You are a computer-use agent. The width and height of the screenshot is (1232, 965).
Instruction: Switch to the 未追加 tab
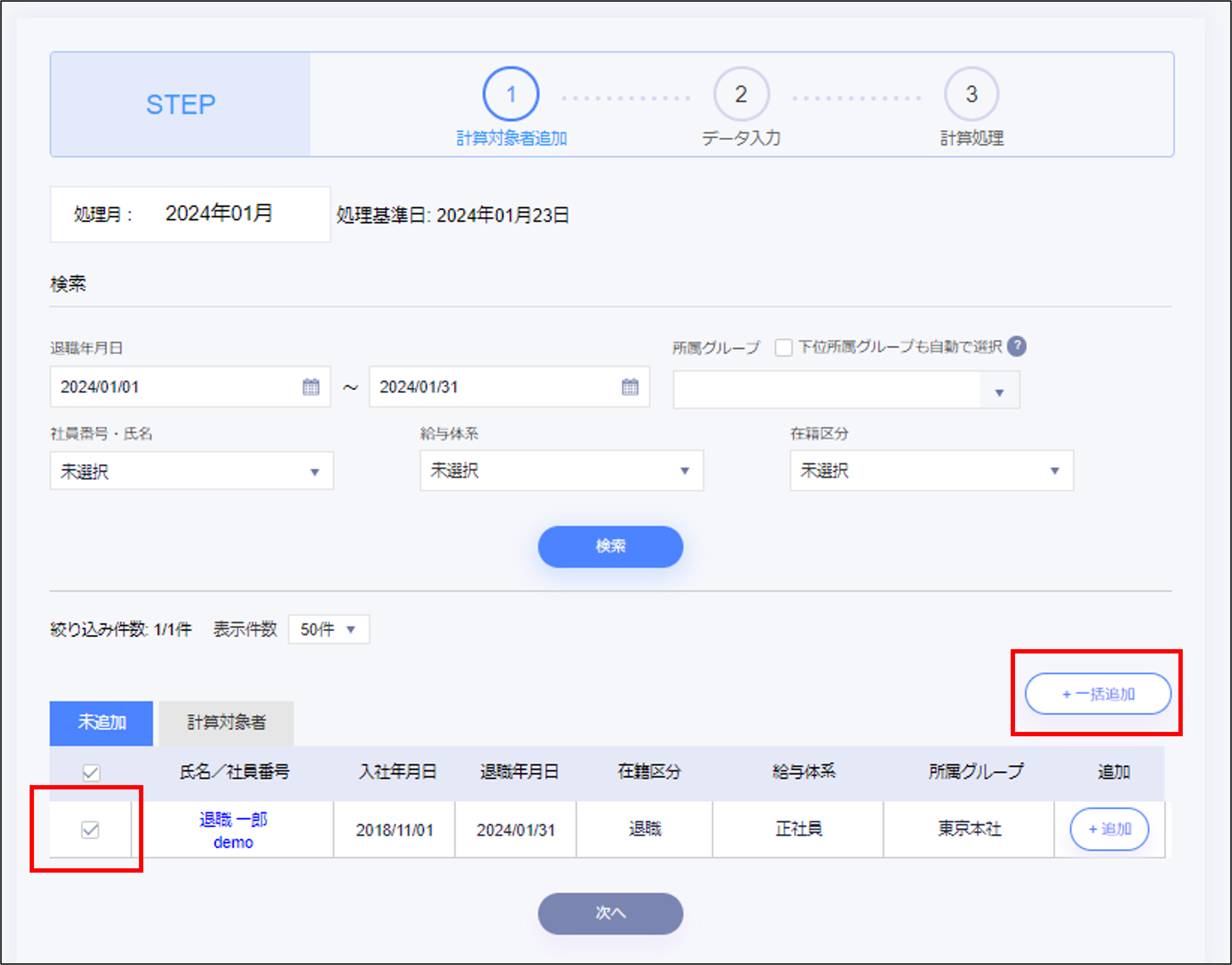[x=101, y=723]
